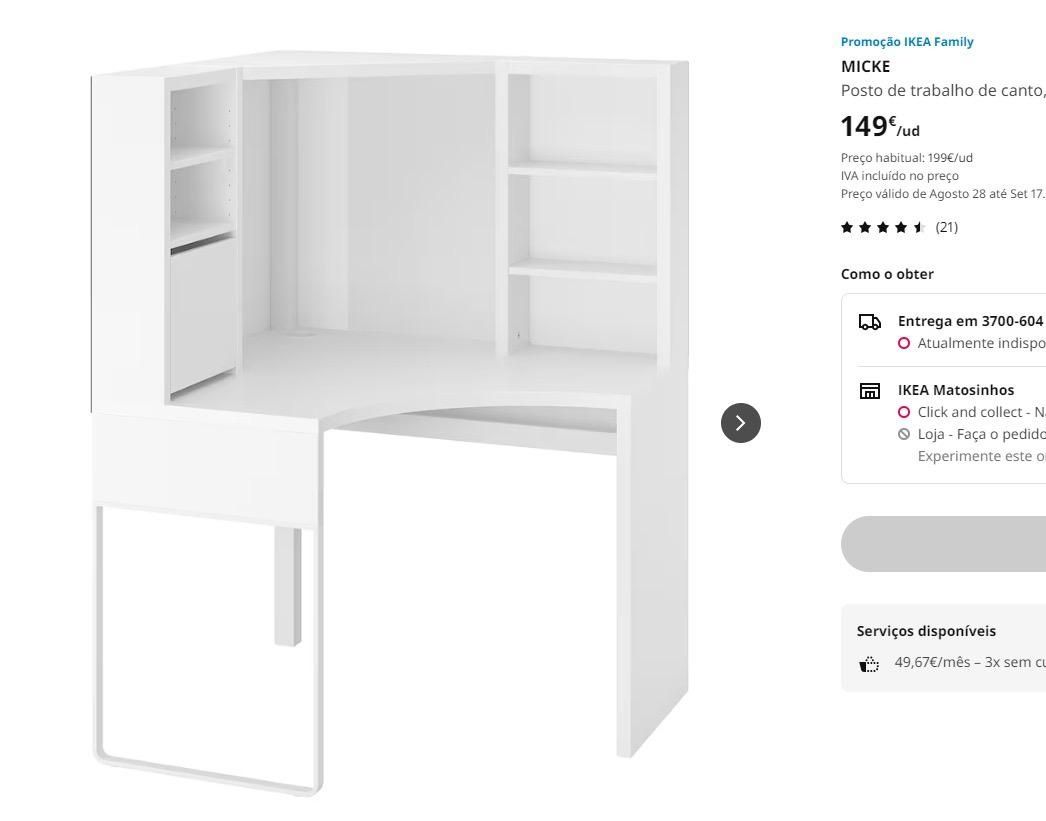Image resolution: width=1046 pixels, height=821 pixels.
Task: Click the Loja - Faça o pedido text
Action: [x=981, y=434]
